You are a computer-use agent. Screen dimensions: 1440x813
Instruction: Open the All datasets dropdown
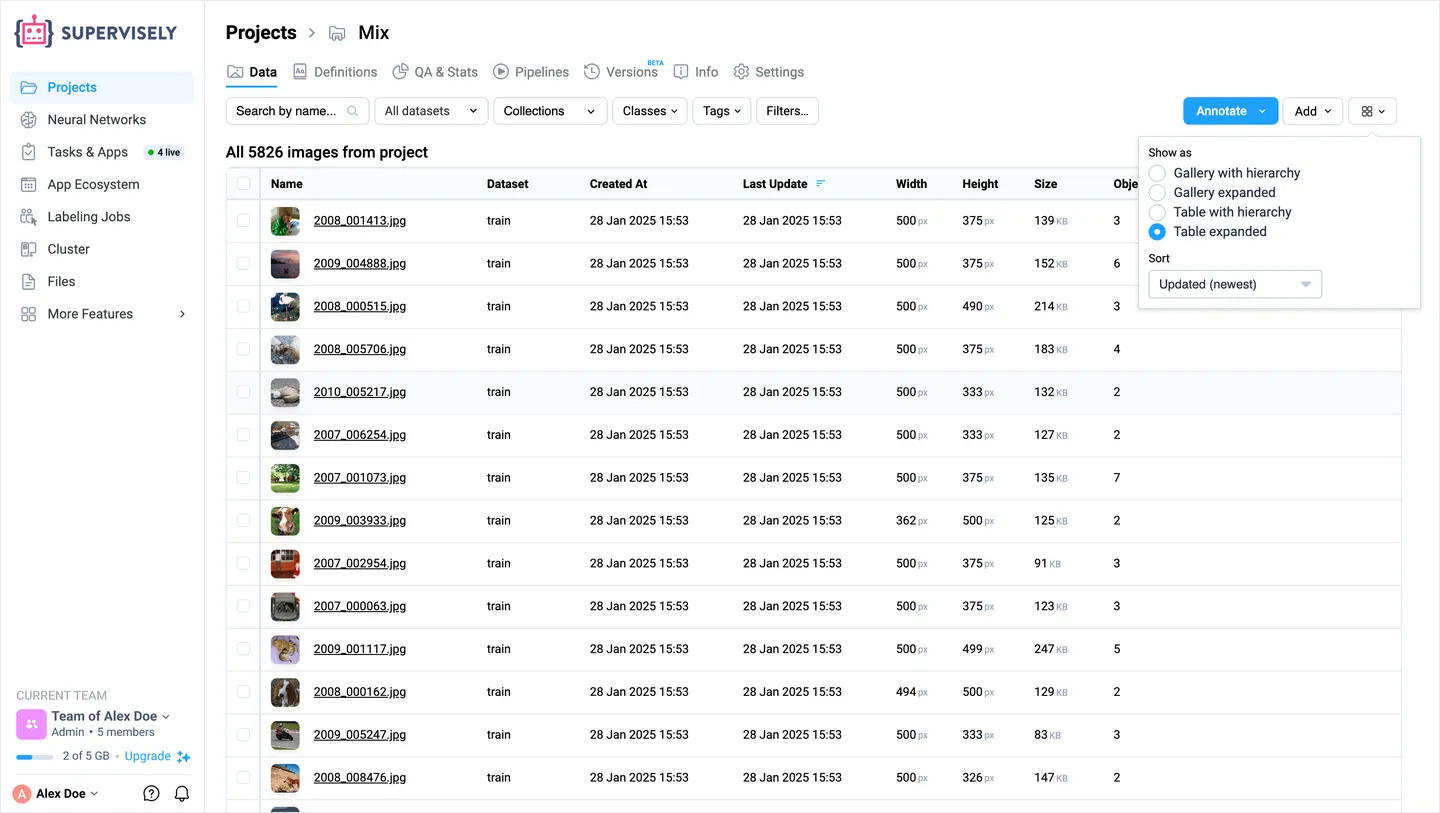click(x=431, y=111)
